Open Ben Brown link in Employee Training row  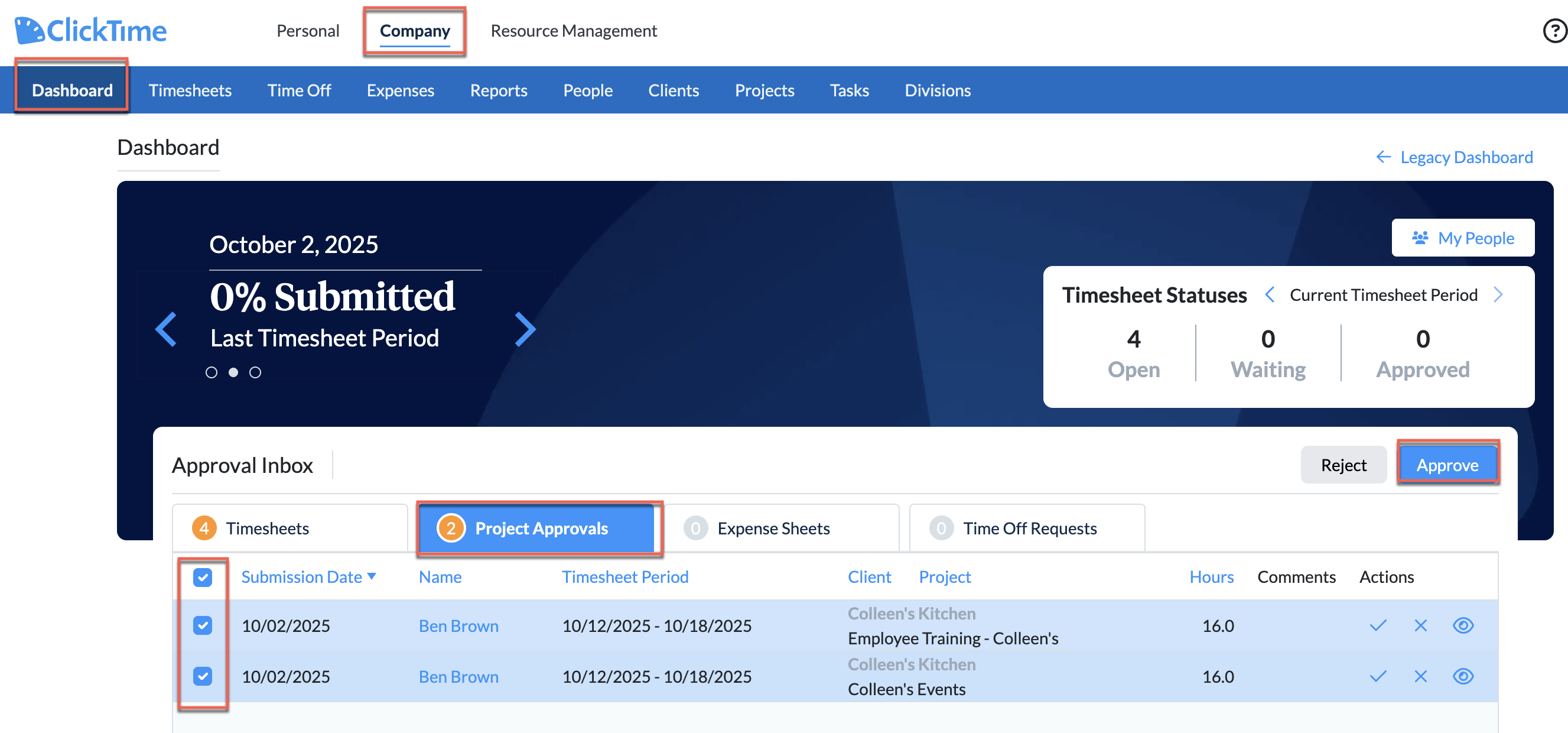point(458,625)
